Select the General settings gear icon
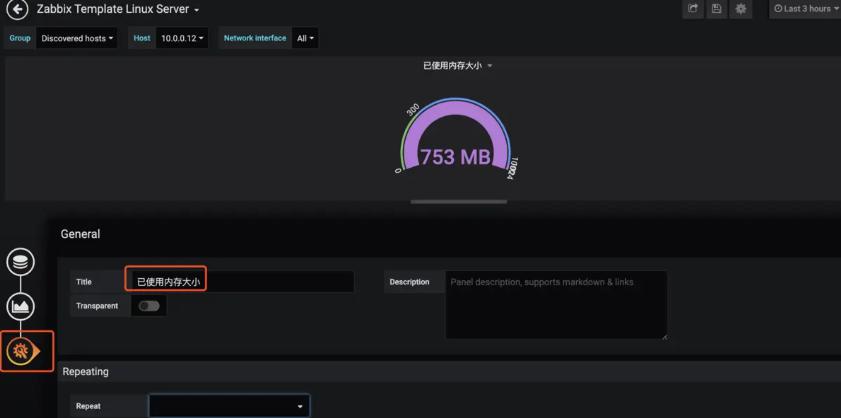Screen dimensions: 841x418 (x=21, y=351)
